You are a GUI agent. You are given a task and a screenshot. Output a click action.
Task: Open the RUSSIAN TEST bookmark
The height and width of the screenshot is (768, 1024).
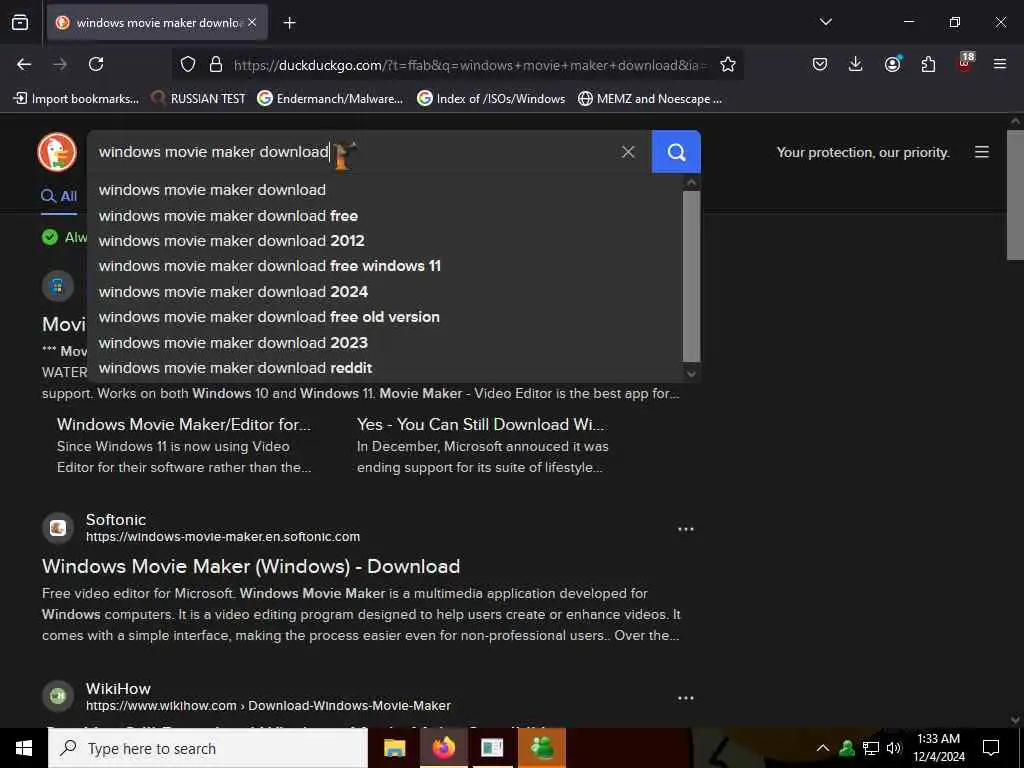pyautogui.click(x=198, y=99)
